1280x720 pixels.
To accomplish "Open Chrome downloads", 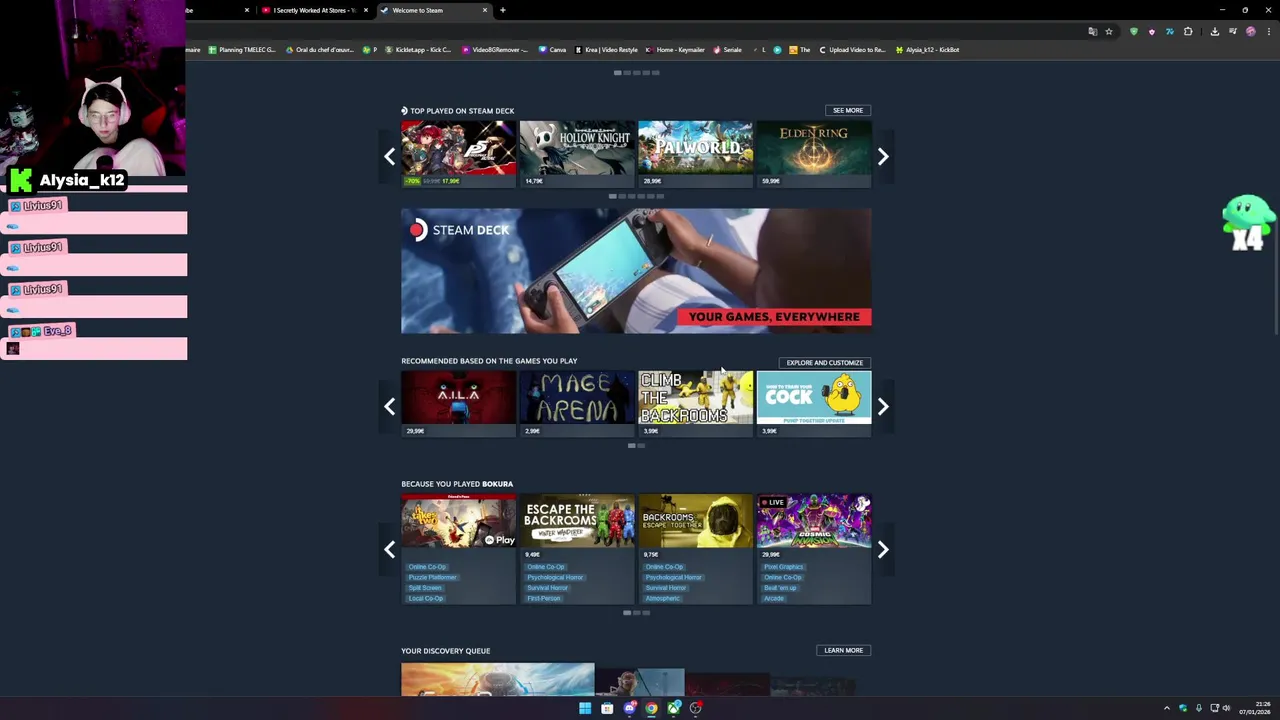I will click(1214, 31).
